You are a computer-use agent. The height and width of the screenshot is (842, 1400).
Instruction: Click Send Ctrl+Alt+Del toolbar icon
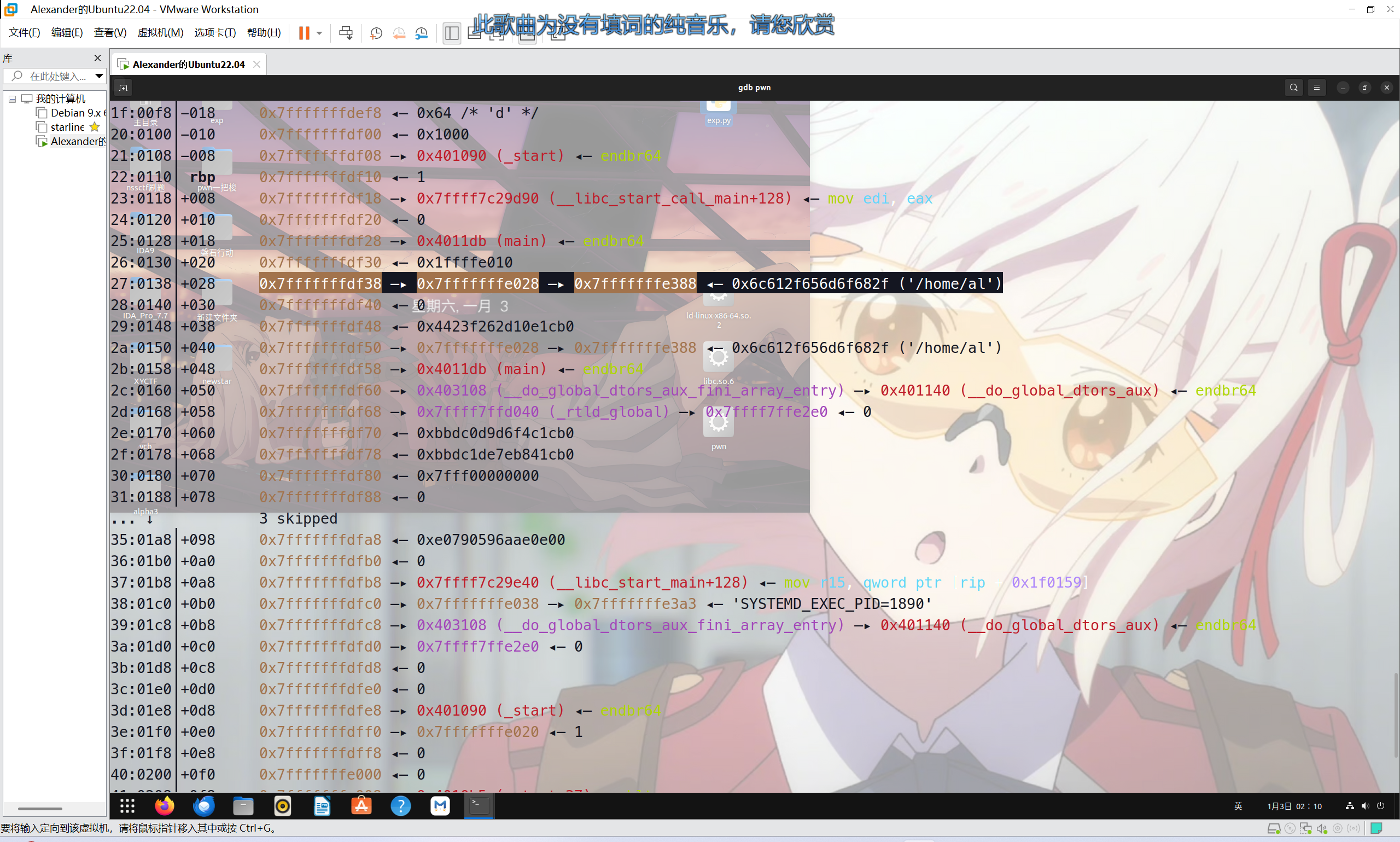click(345, 33)
